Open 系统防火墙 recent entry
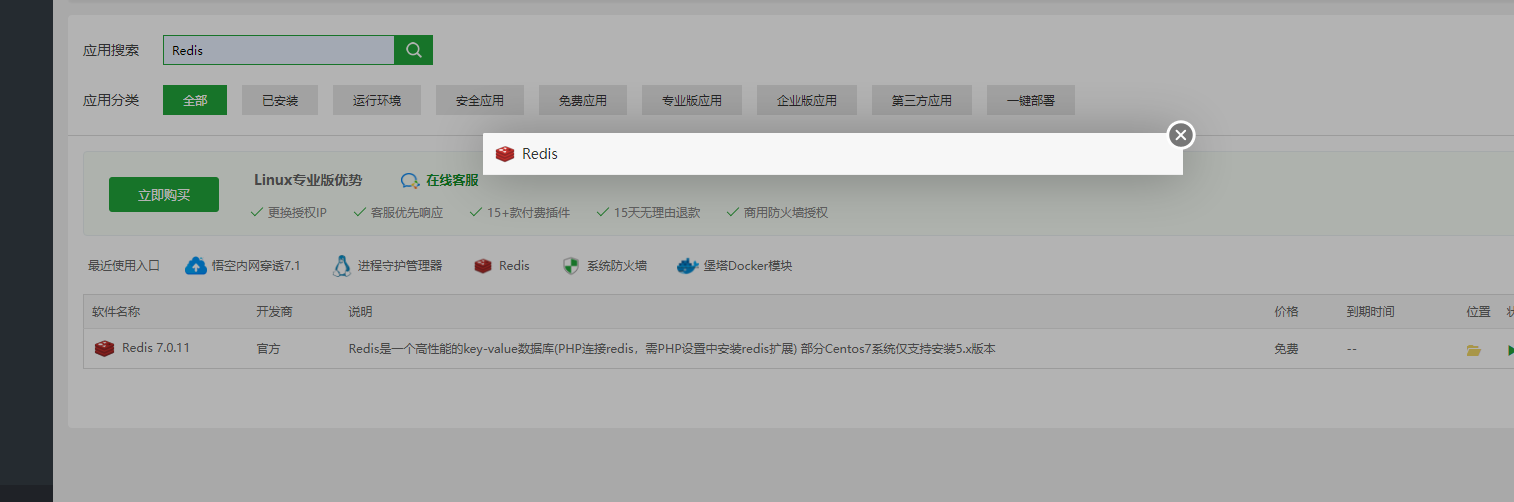The height and width of the screenshot is (502, 1514). click(617, 266)
